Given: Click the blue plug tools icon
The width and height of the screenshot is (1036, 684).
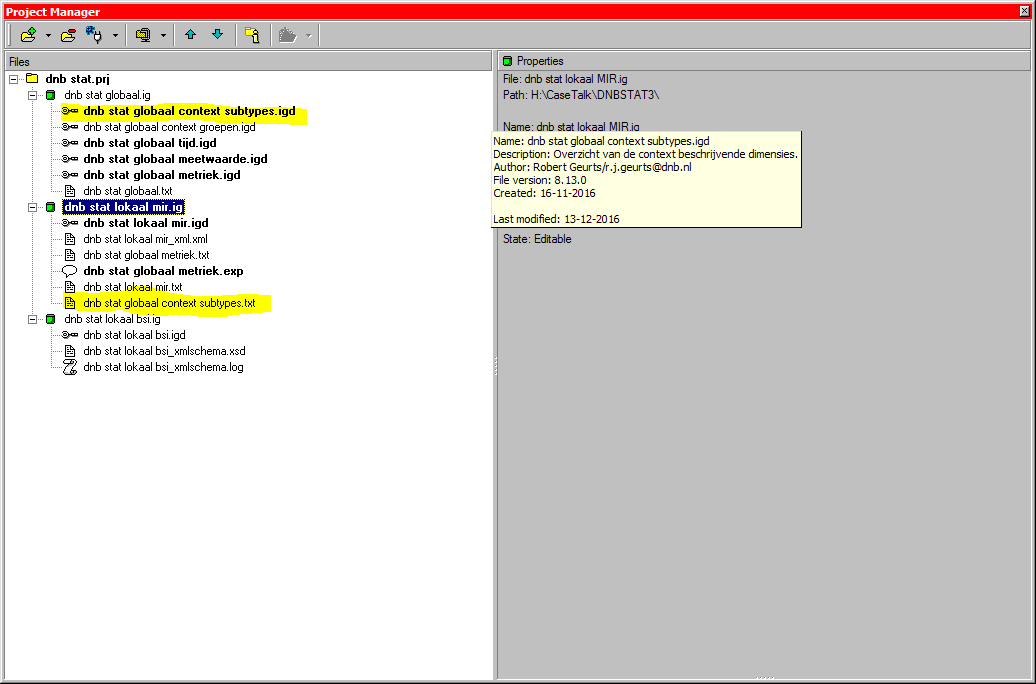Looking at the screenshot, I should (x=96, y=35).
